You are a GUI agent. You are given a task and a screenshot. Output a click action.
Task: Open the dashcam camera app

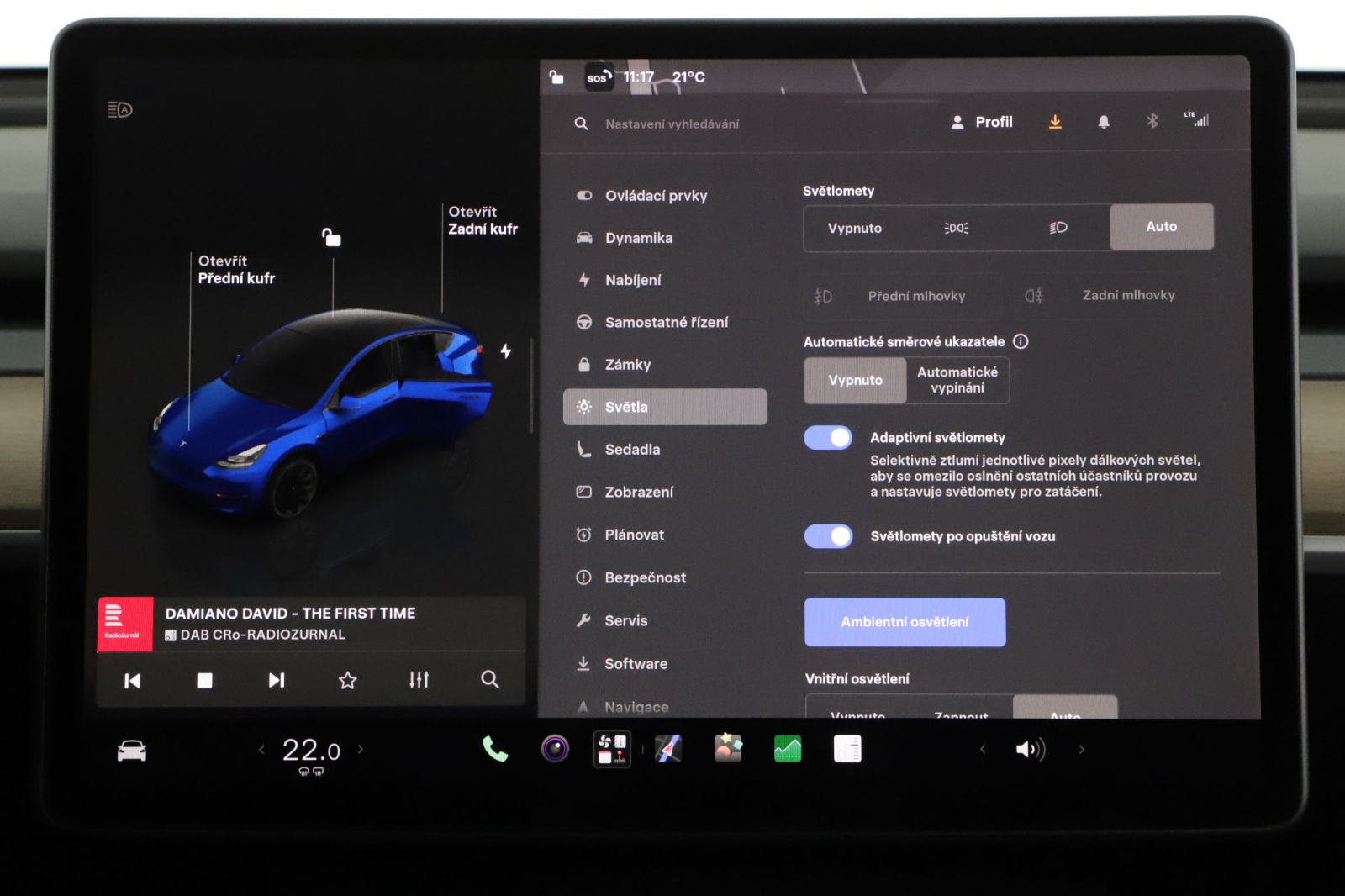[x=555, y=748]
